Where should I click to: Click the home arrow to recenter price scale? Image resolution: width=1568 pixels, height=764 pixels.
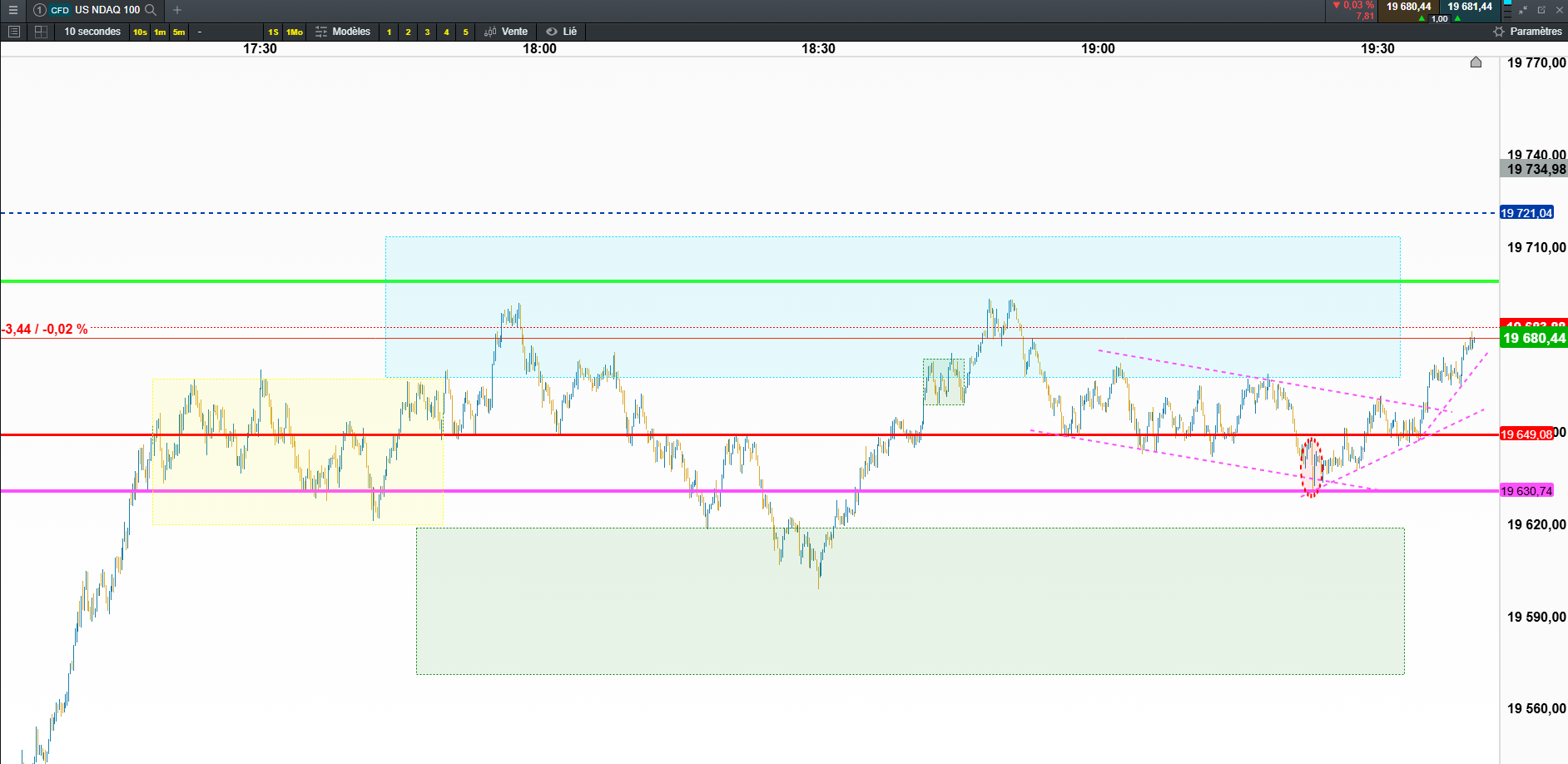click(x=1476, y=62)
